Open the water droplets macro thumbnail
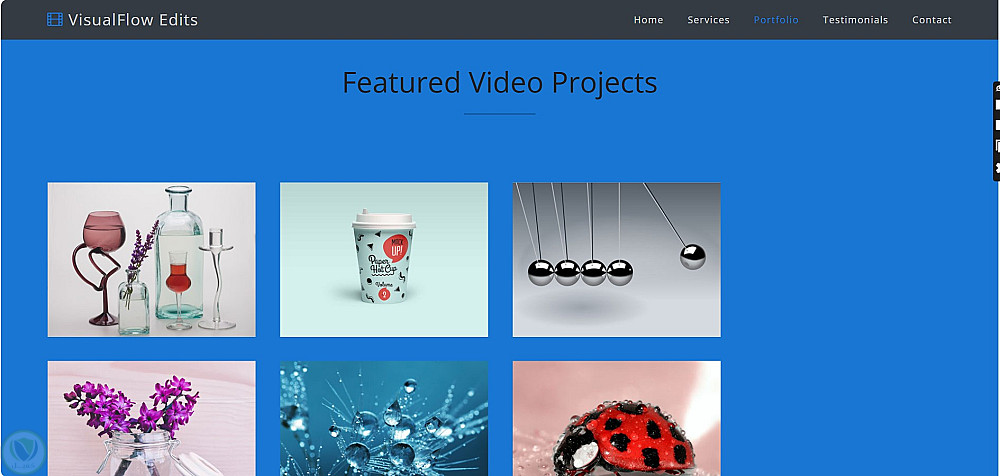The image size is (1000, 476). (x=384, y=419)
